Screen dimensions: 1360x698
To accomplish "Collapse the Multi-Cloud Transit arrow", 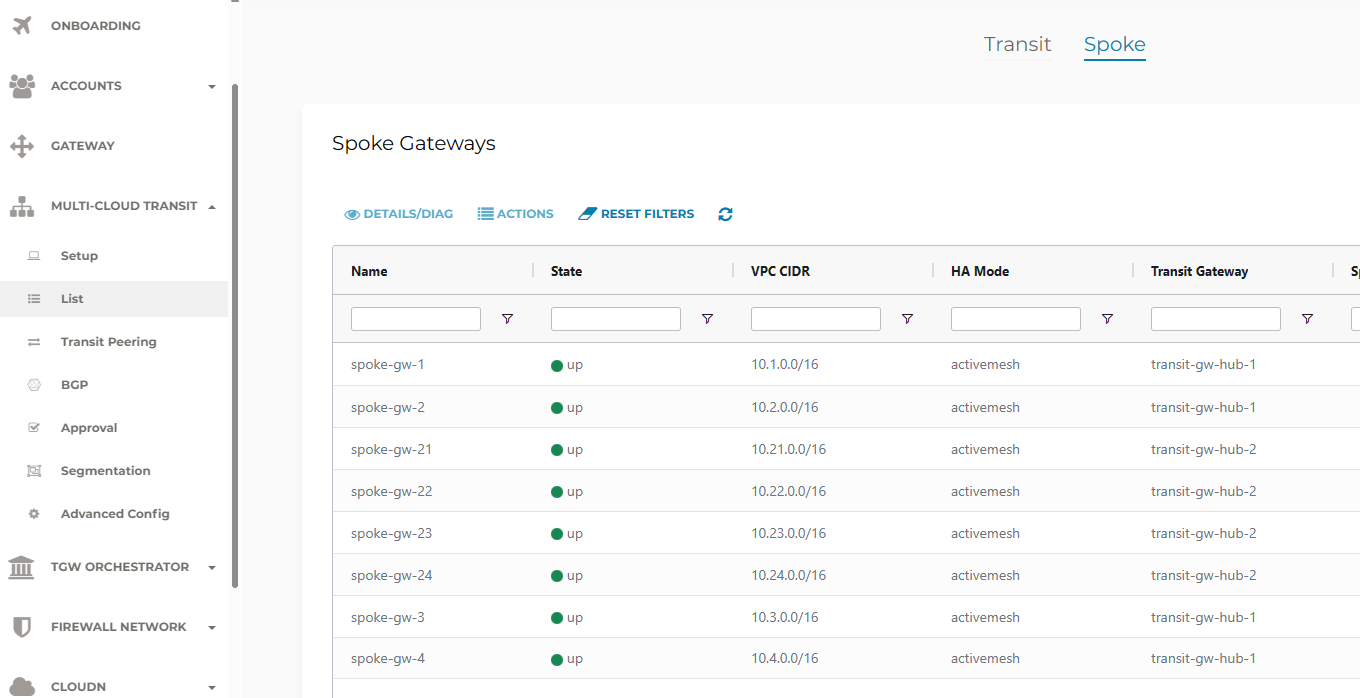I will pos(212,206).
